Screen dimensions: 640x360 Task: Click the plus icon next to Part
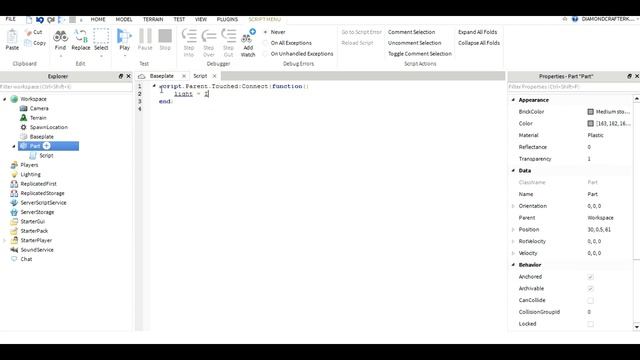click(47, 146)
